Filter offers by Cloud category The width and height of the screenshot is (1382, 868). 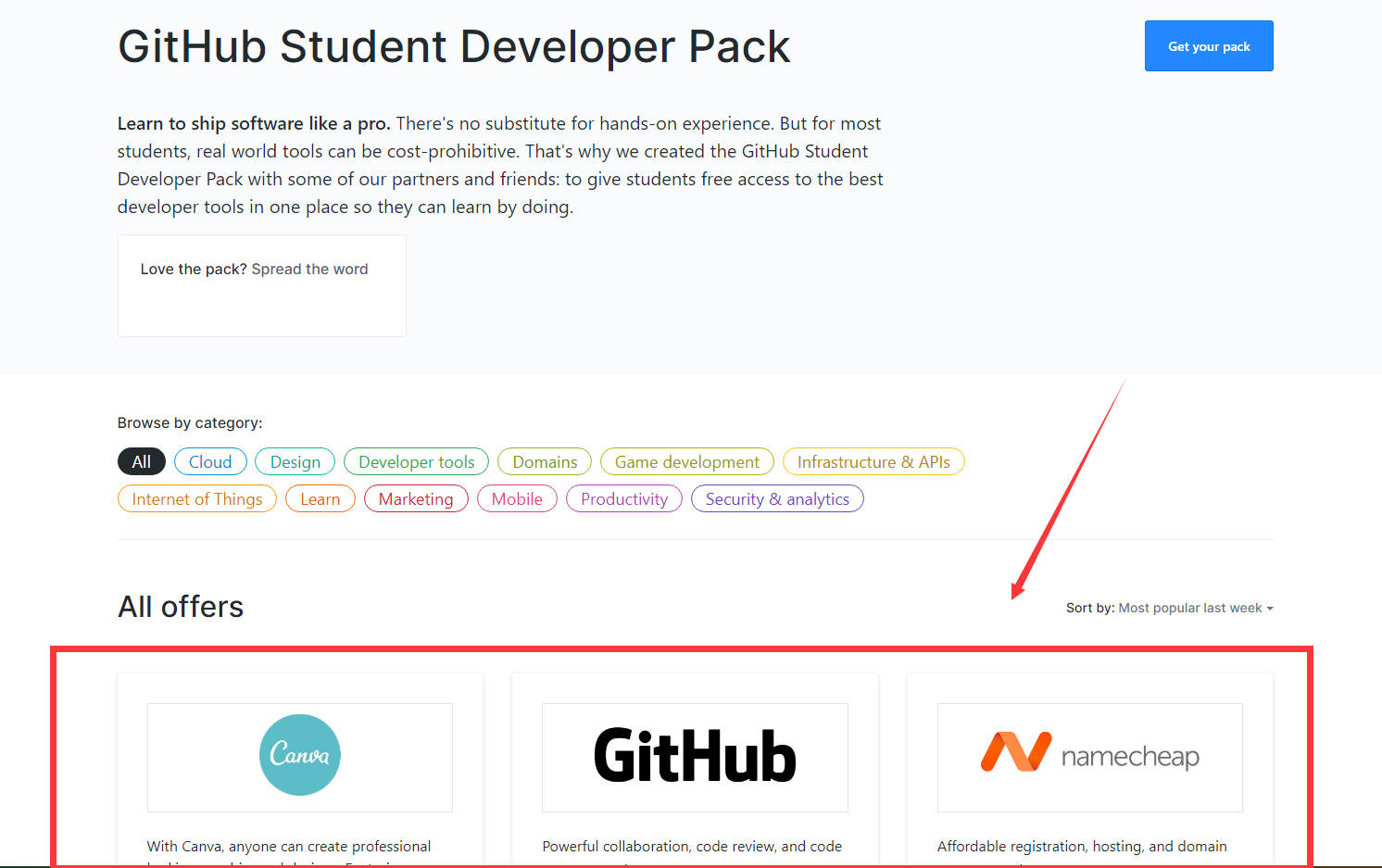point(210,462)
